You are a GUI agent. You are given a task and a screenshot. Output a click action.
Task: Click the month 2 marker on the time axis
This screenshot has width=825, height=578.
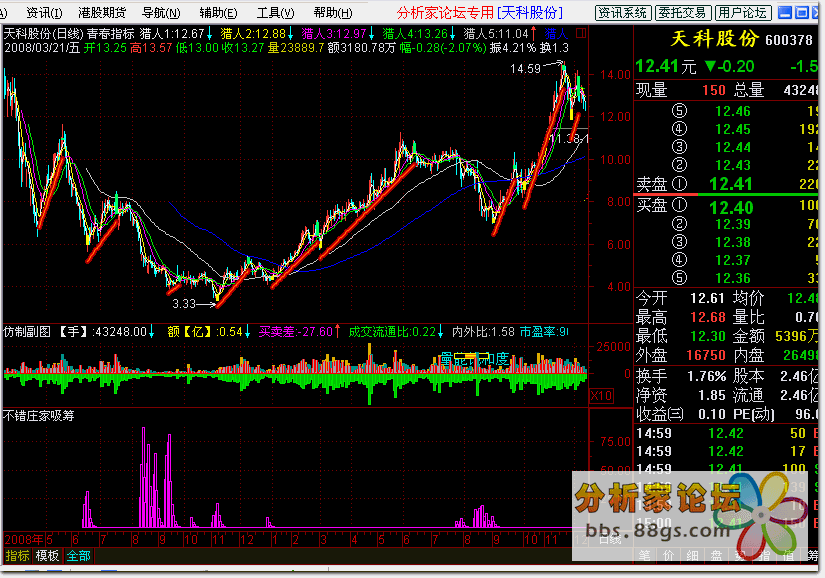[296, 540]
